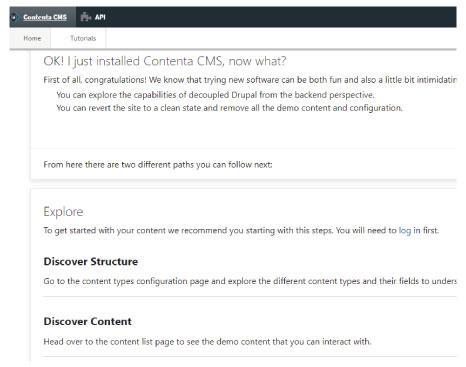The width and height of the screenshot is (466, 367).
Task: Click the 'Head over to the content list page' text
Action: pyautogui.click(x=207, y=342)
